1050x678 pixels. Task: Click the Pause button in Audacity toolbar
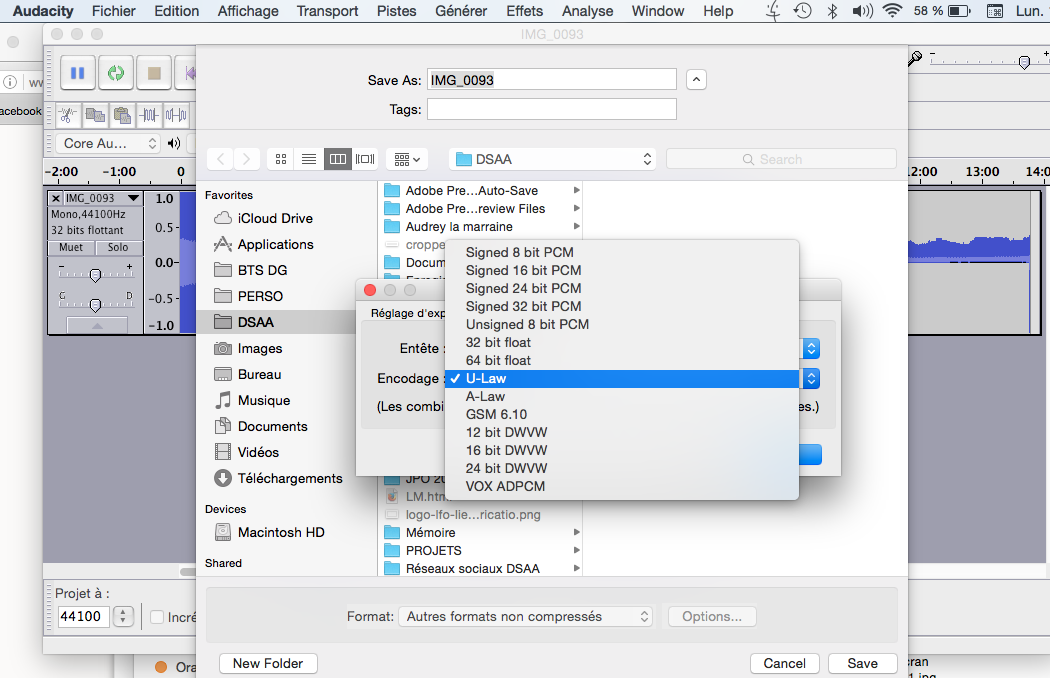[x=78, y=73]
